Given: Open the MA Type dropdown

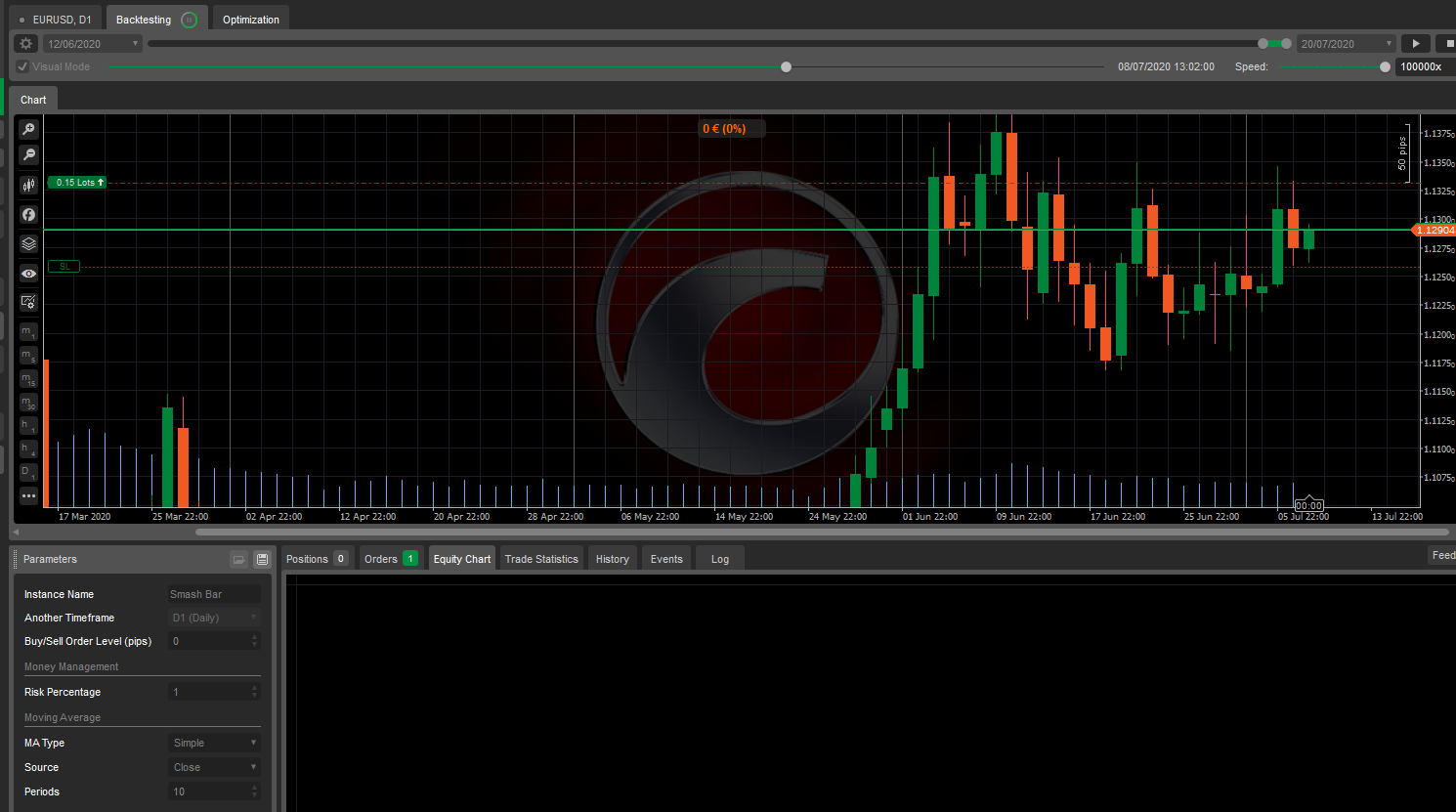Looking at the screenshot, I should pos(214,743).
